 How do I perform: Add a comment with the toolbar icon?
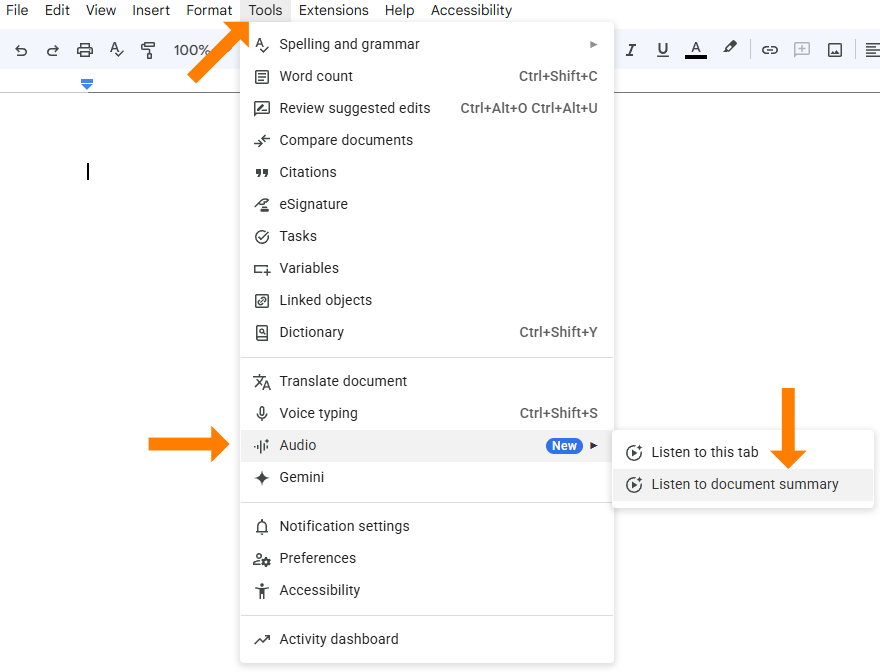click(x=801, y=49)
